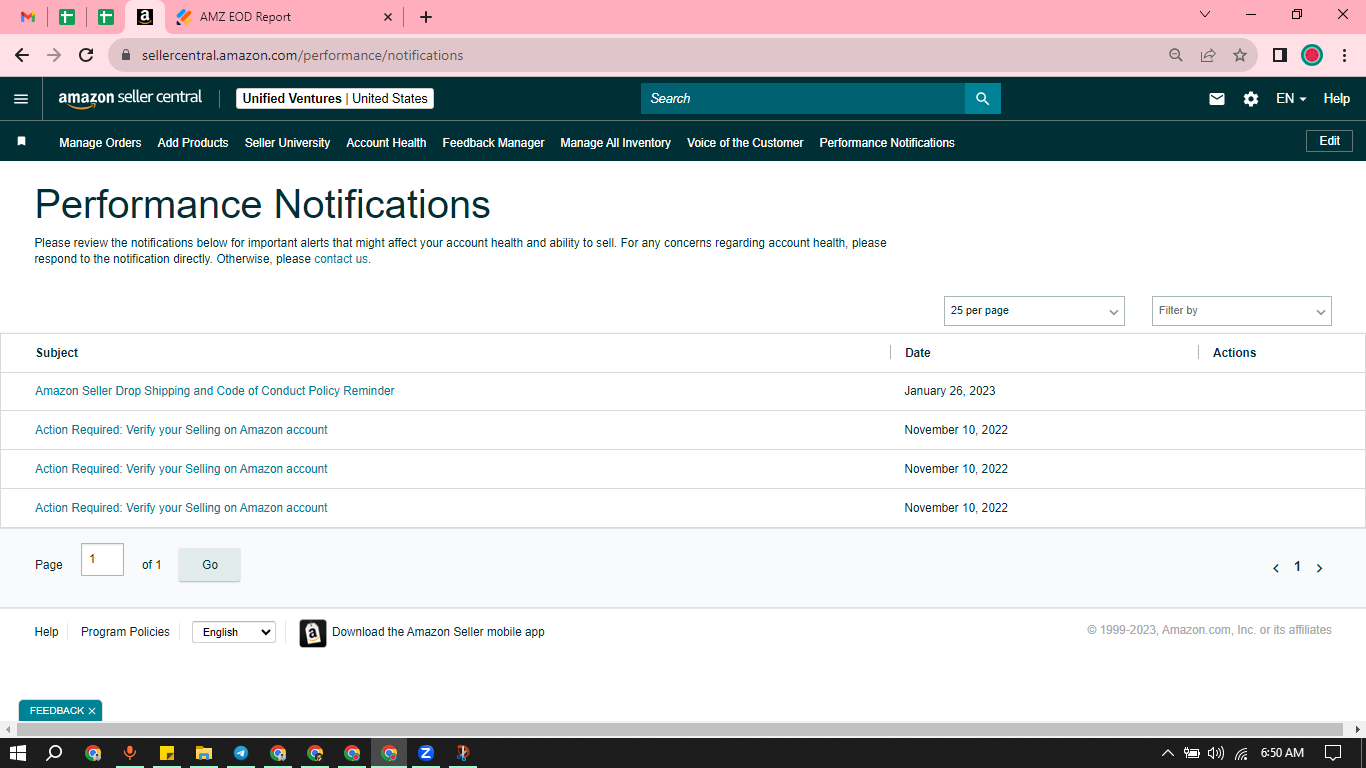Open File Explorer from the taskbar
Image resolution: width=1366 pixels, height=768 pixels.
204,753
